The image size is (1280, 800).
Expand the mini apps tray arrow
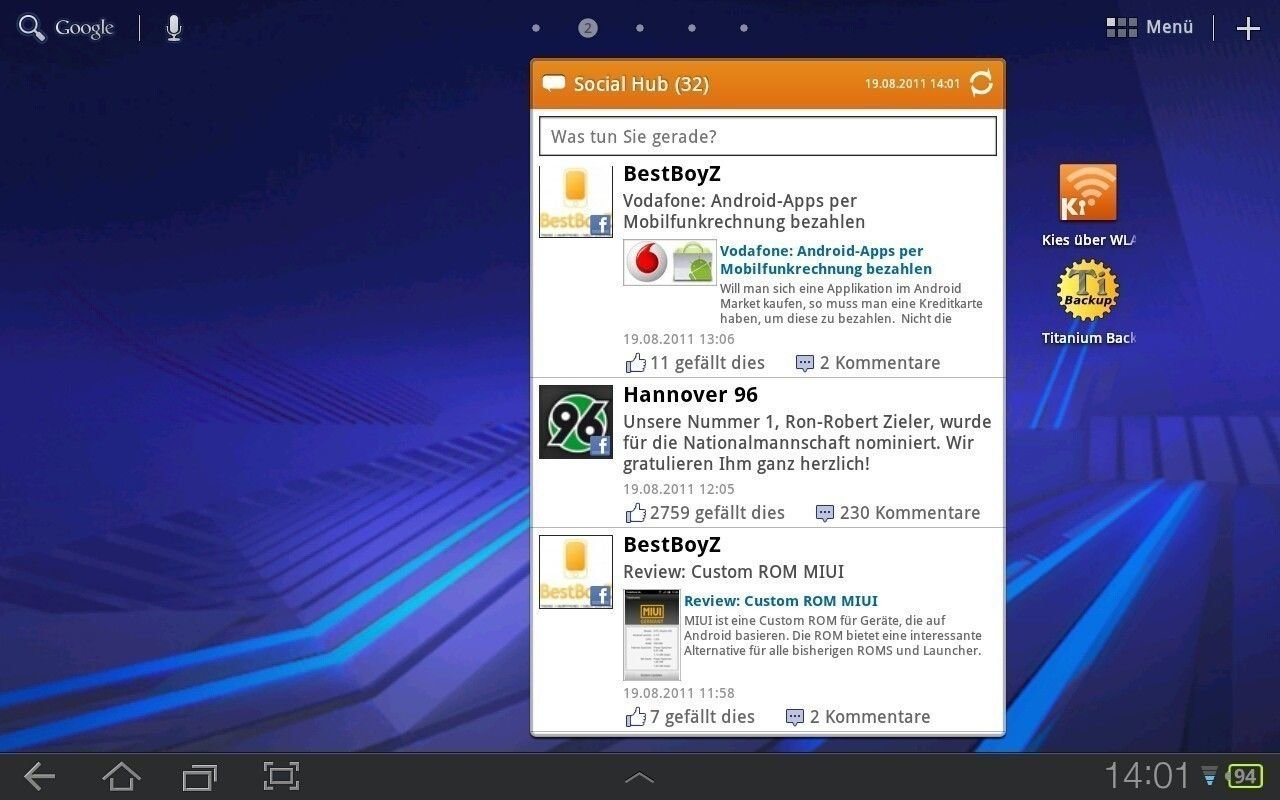coord(639,777)
